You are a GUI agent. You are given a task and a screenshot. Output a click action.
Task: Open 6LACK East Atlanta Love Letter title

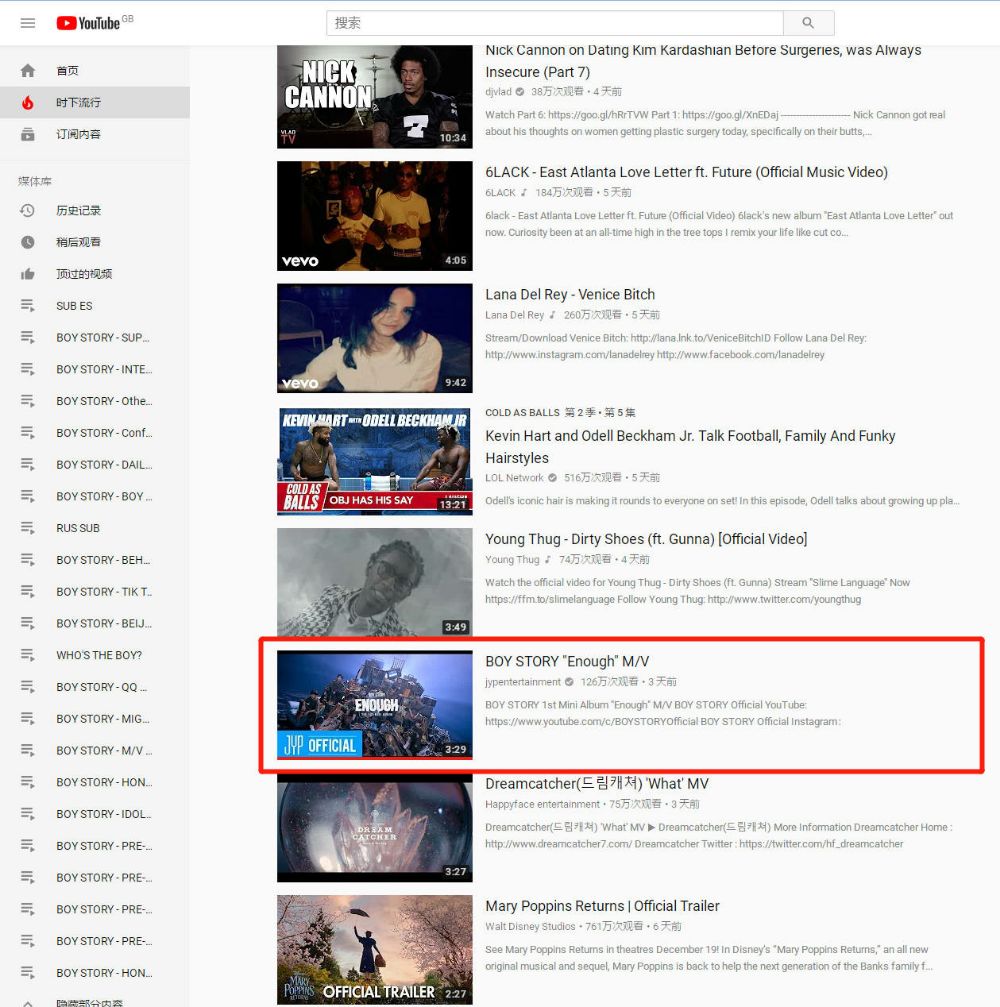point(687,172)
